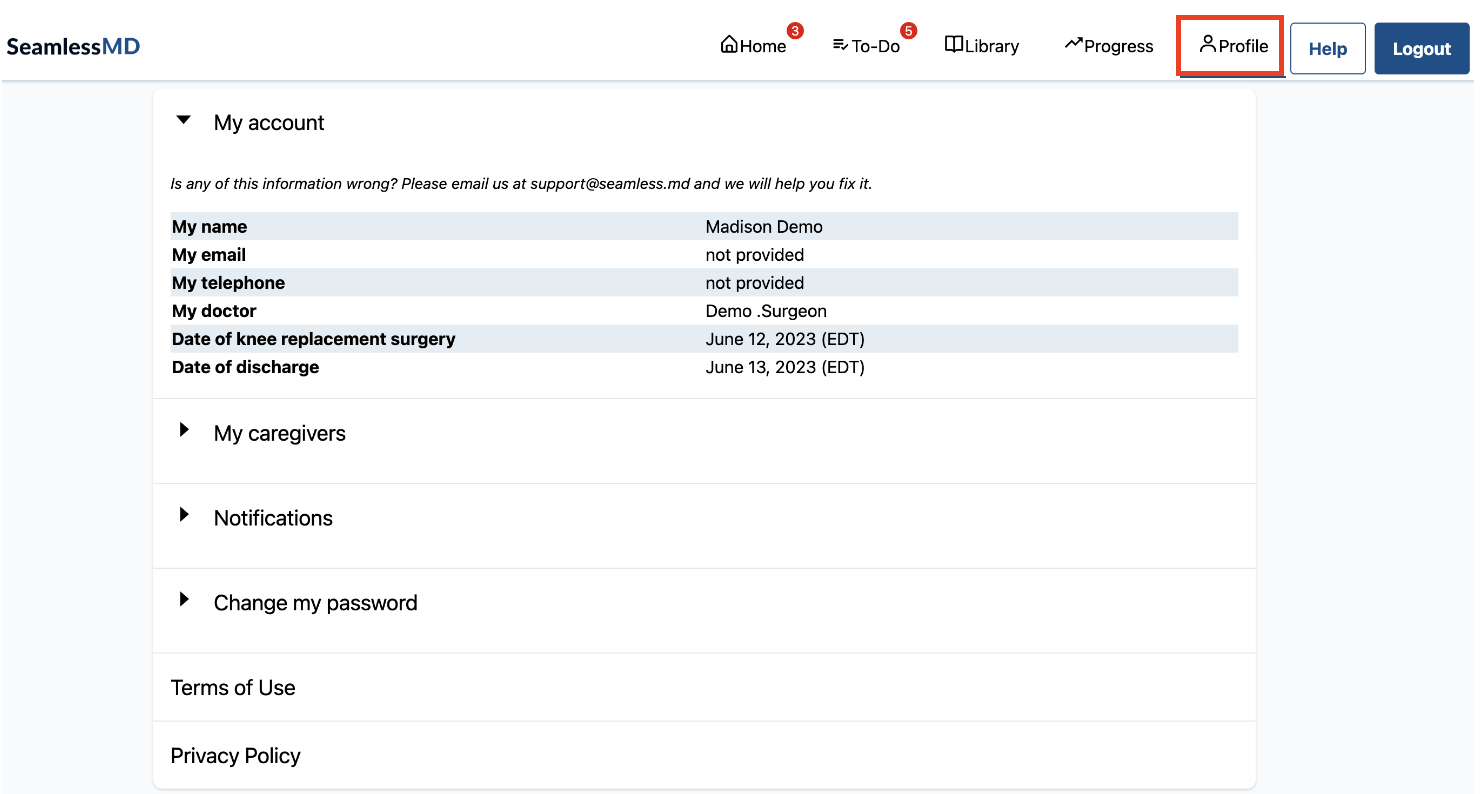
Task: Click the To-Do checklist icon
Action: 840,45
